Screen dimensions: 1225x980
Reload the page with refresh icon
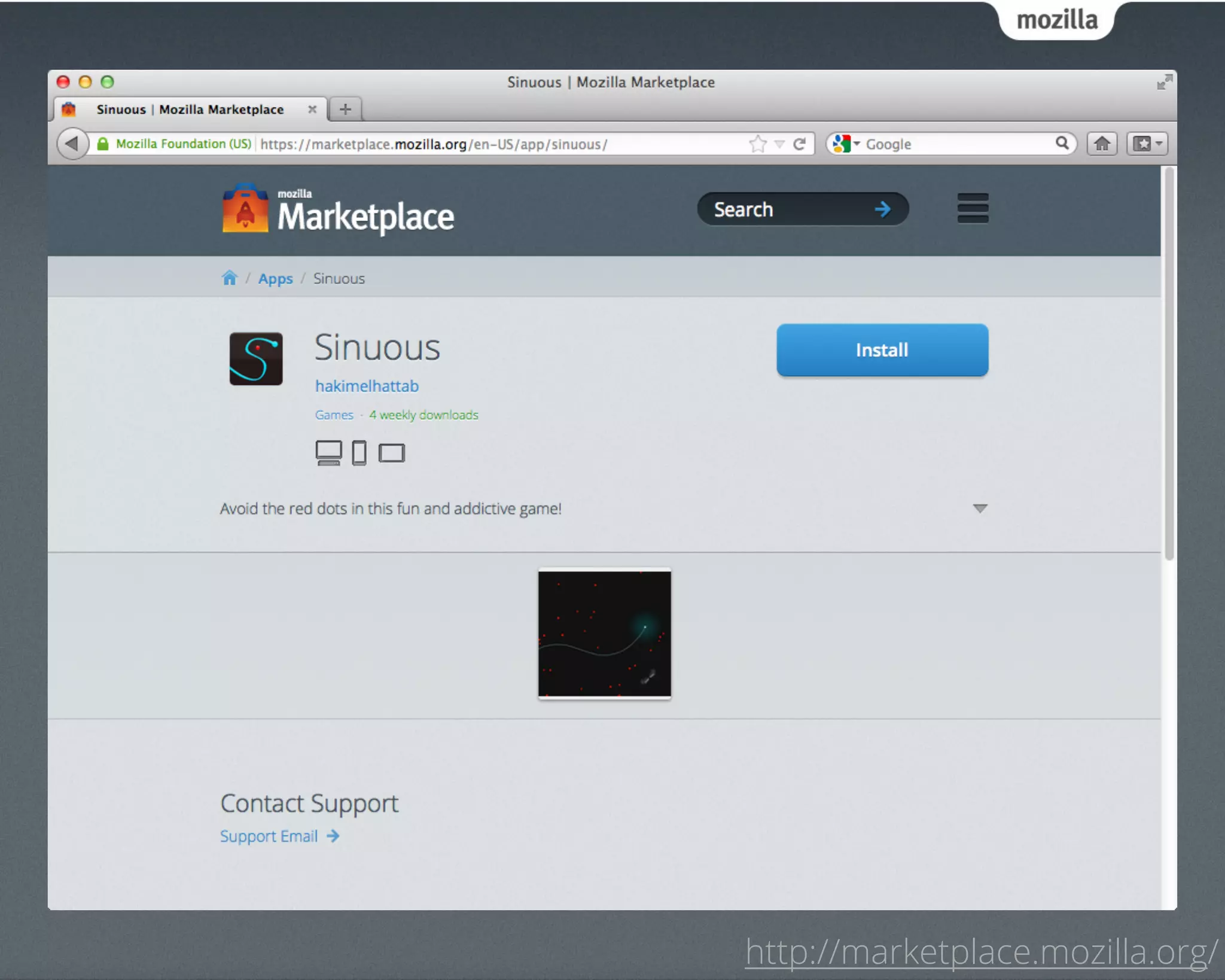point(799,144)
